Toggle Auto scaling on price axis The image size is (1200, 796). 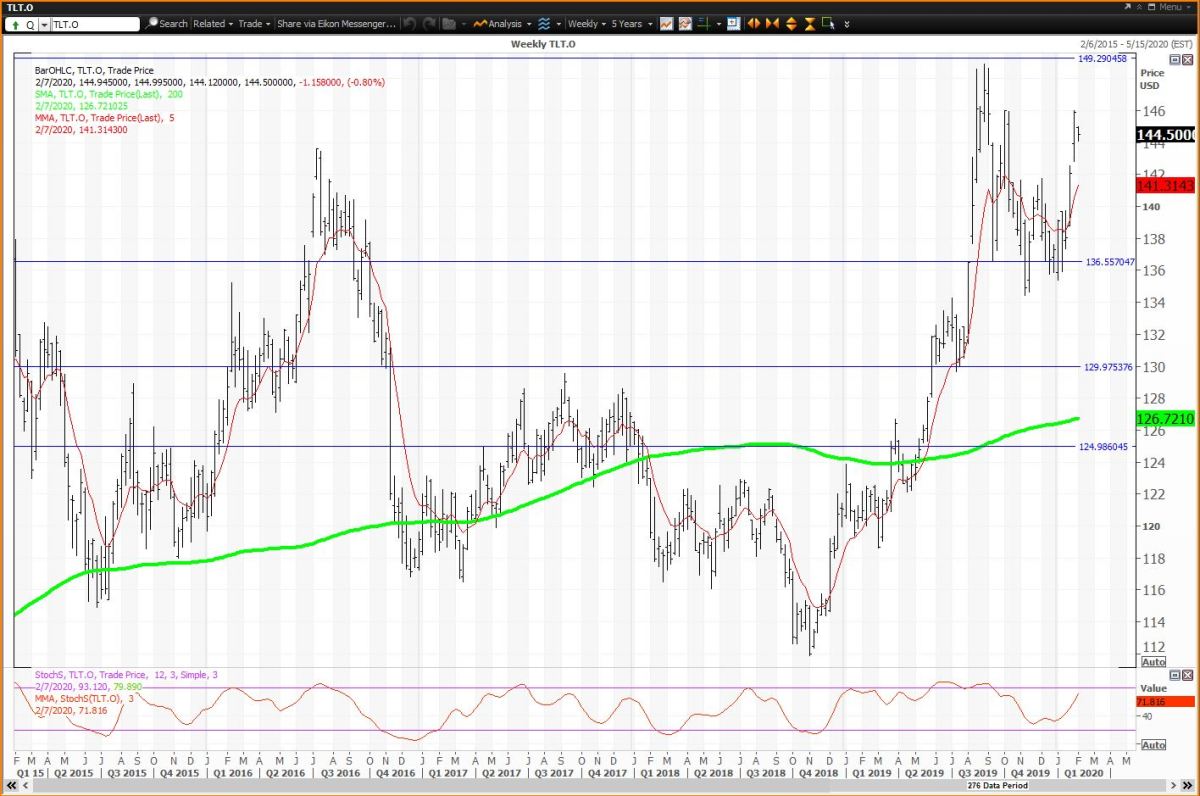(x=1153, y=662)
